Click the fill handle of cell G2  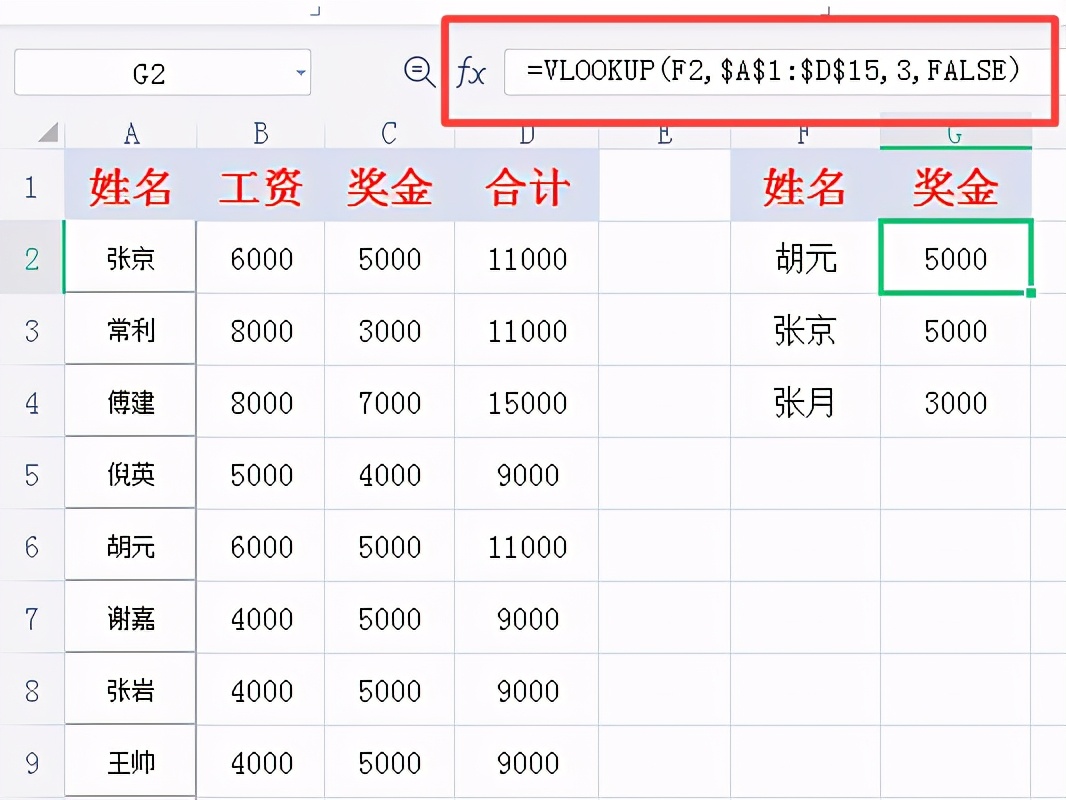click(x=1031, y=292)
